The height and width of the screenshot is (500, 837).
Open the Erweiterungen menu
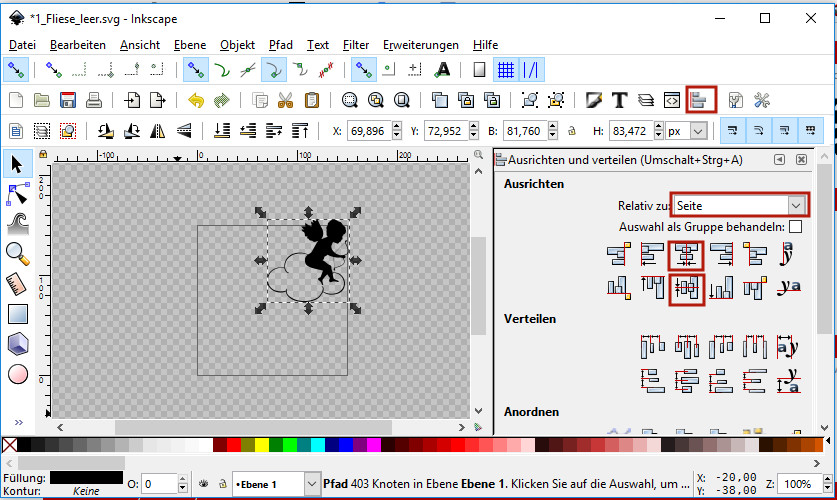pos(420,45)
